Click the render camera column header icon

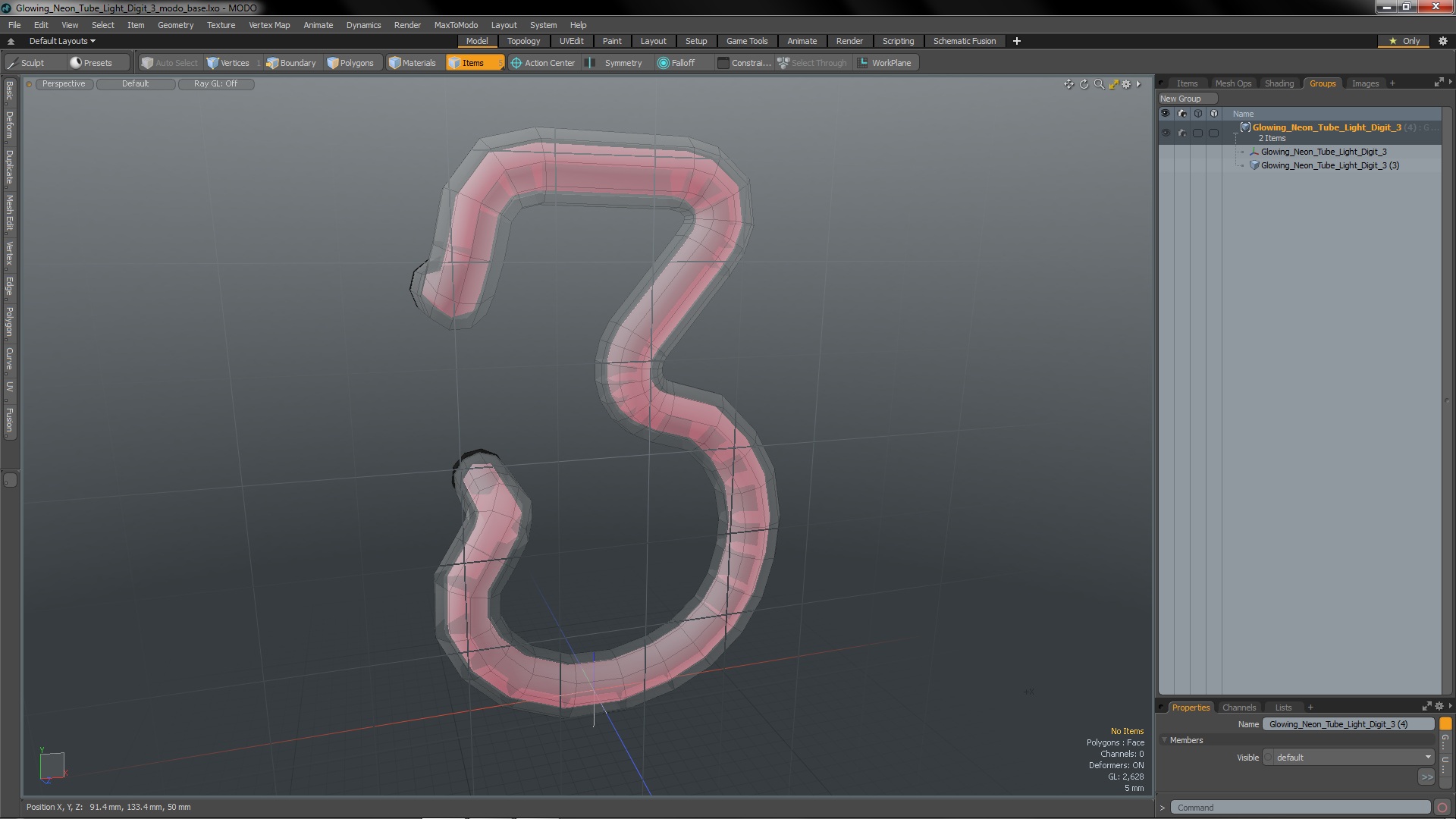1181,114
